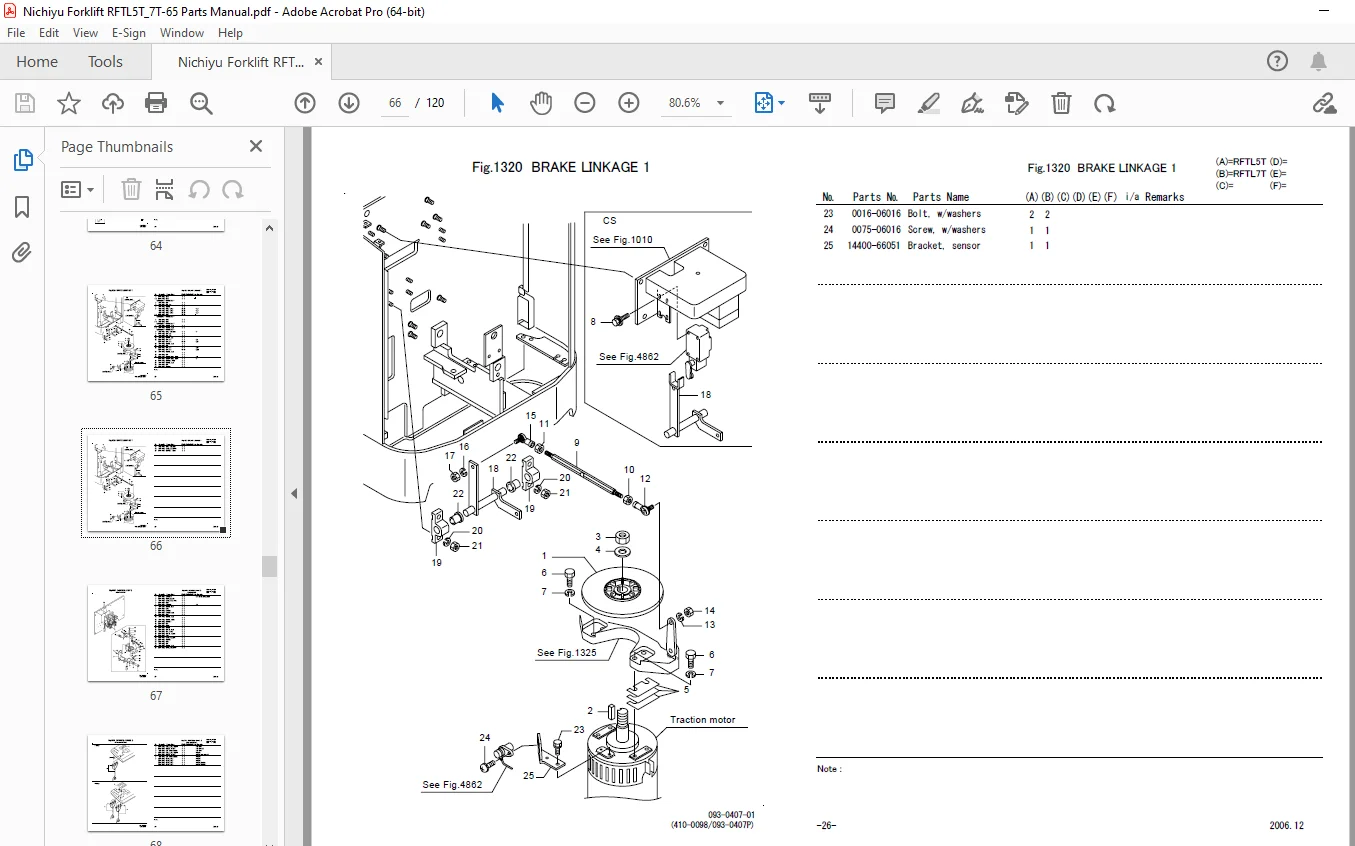Click part number 14400-66051
The height and width of the screenshot is (846, 1355).
tap(874, 246)
